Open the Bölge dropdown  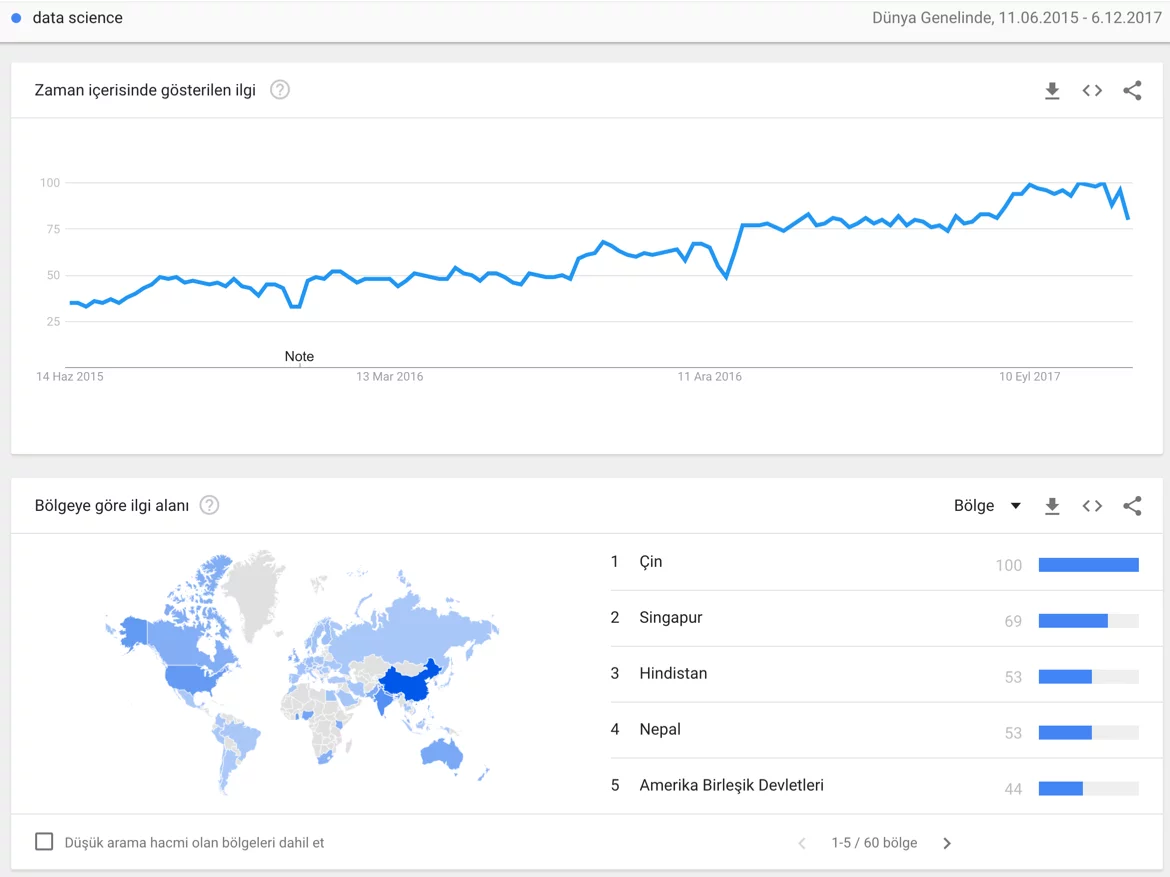(x=987, y=506)
